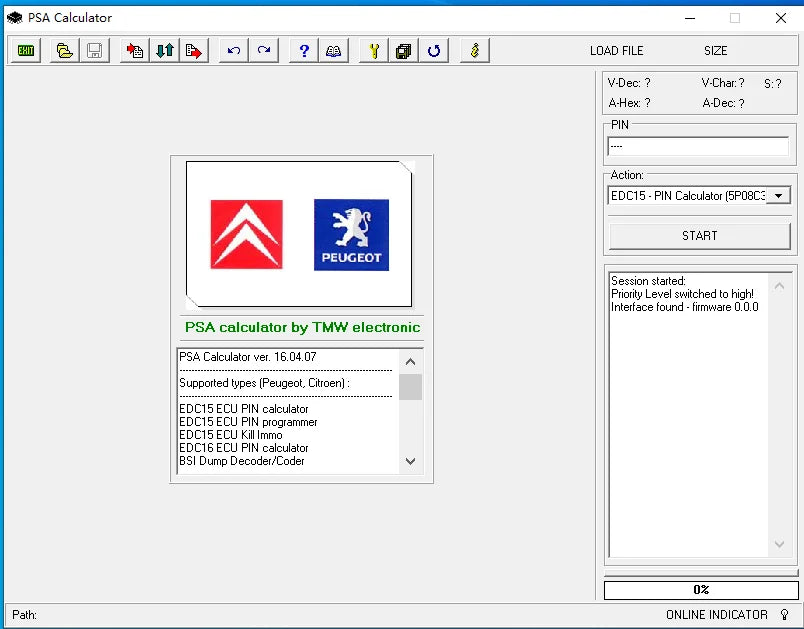Click the green up-down arrows transfer icon

pos(165,51)
